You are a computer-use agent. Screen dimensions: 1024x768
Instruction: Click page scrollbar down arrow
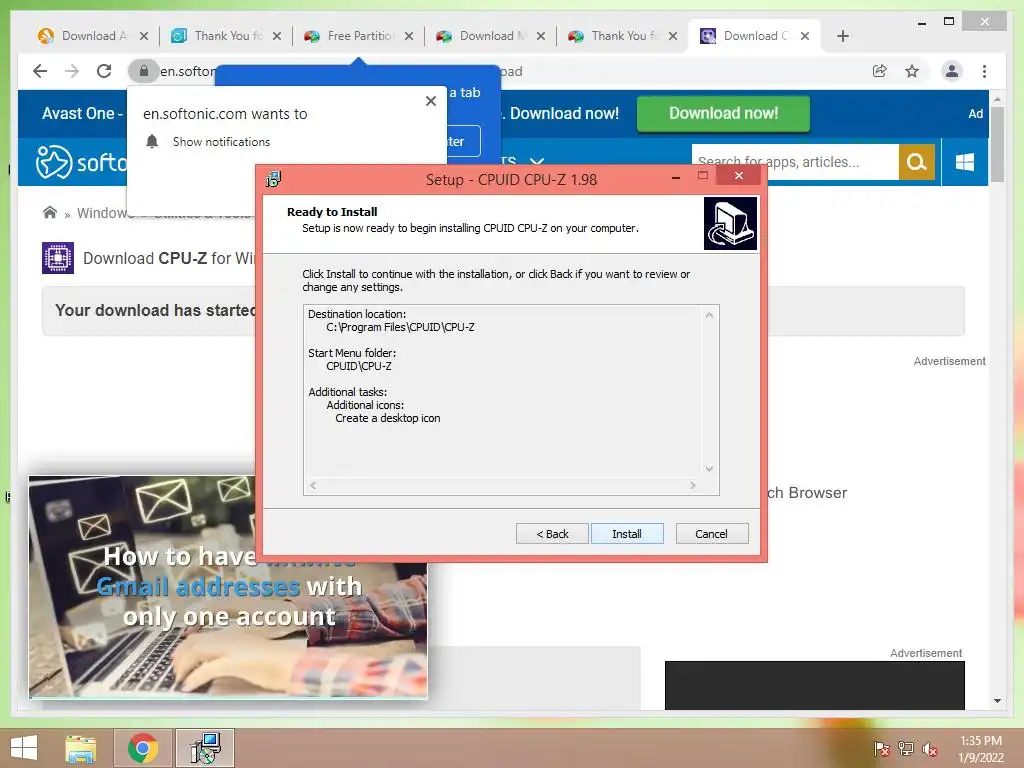click(x=997, y=701)
